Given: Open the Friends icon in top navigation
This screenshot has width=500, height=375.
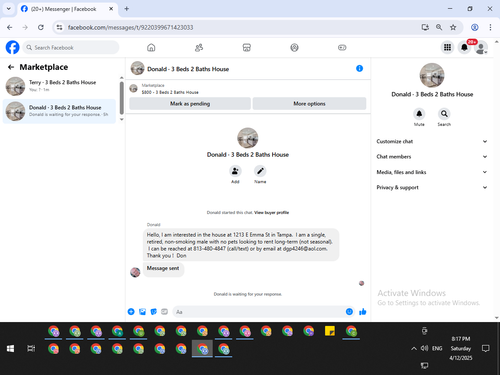Looking at the screenshot, I should [x=199, y=48].
